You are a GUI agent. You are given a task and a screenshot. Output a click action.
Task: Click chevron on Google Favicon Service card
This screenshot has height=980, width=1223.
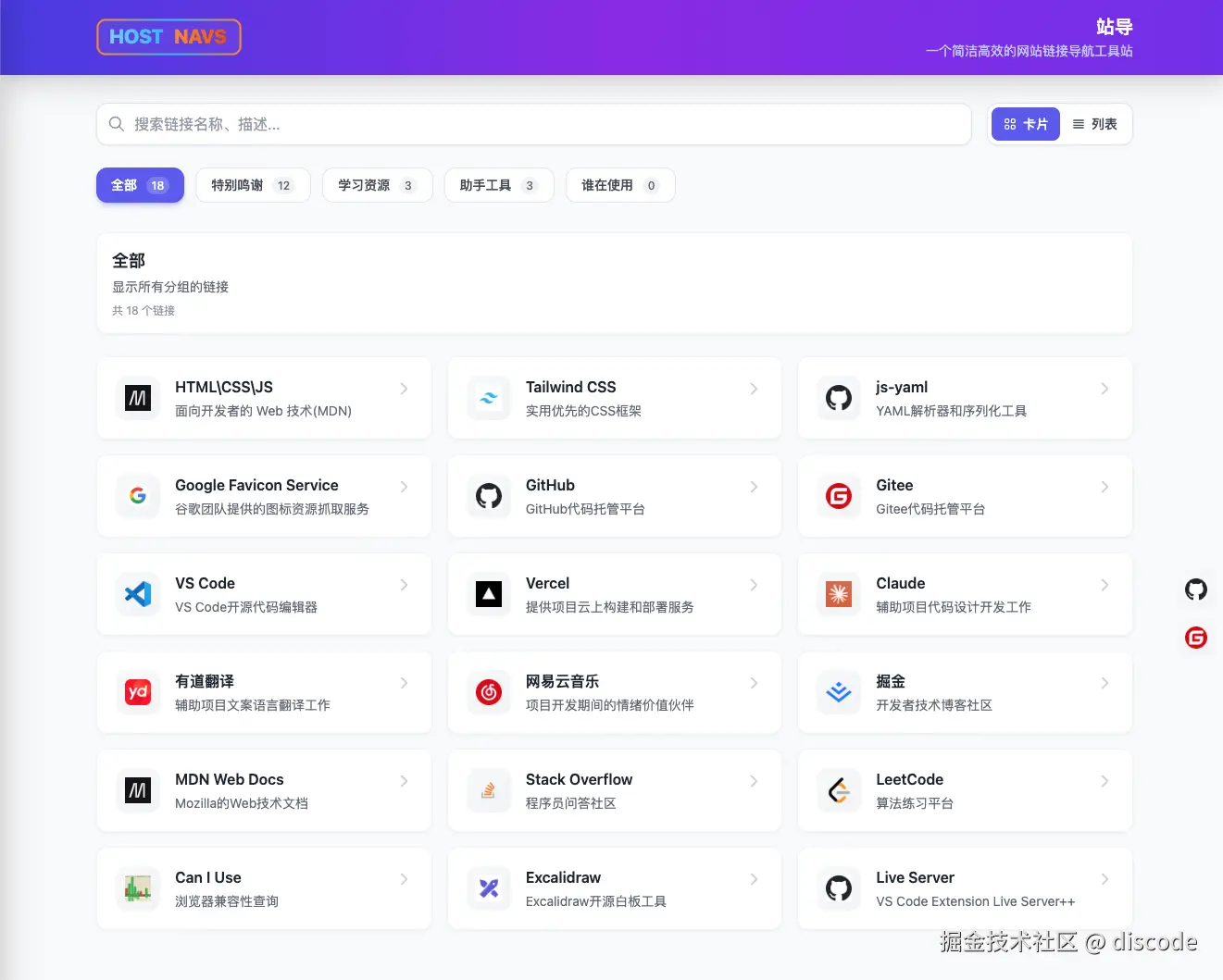(404, 487)
